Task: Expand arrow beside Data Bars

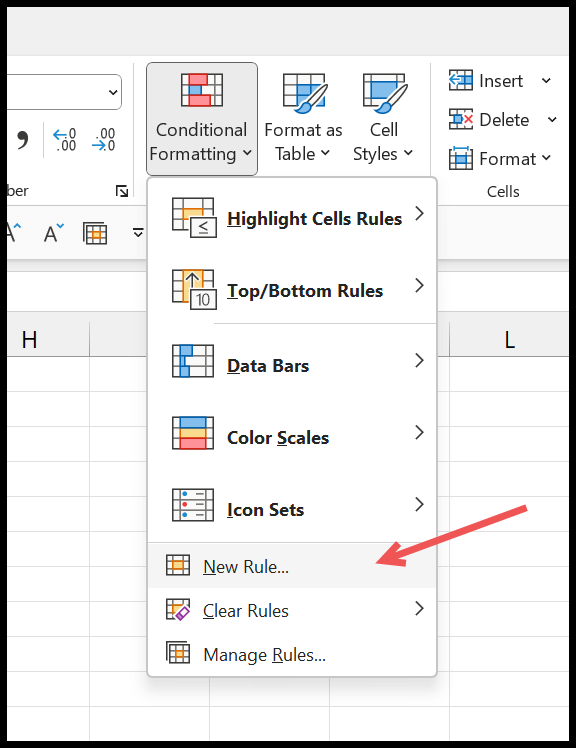Action: point(419,360)
